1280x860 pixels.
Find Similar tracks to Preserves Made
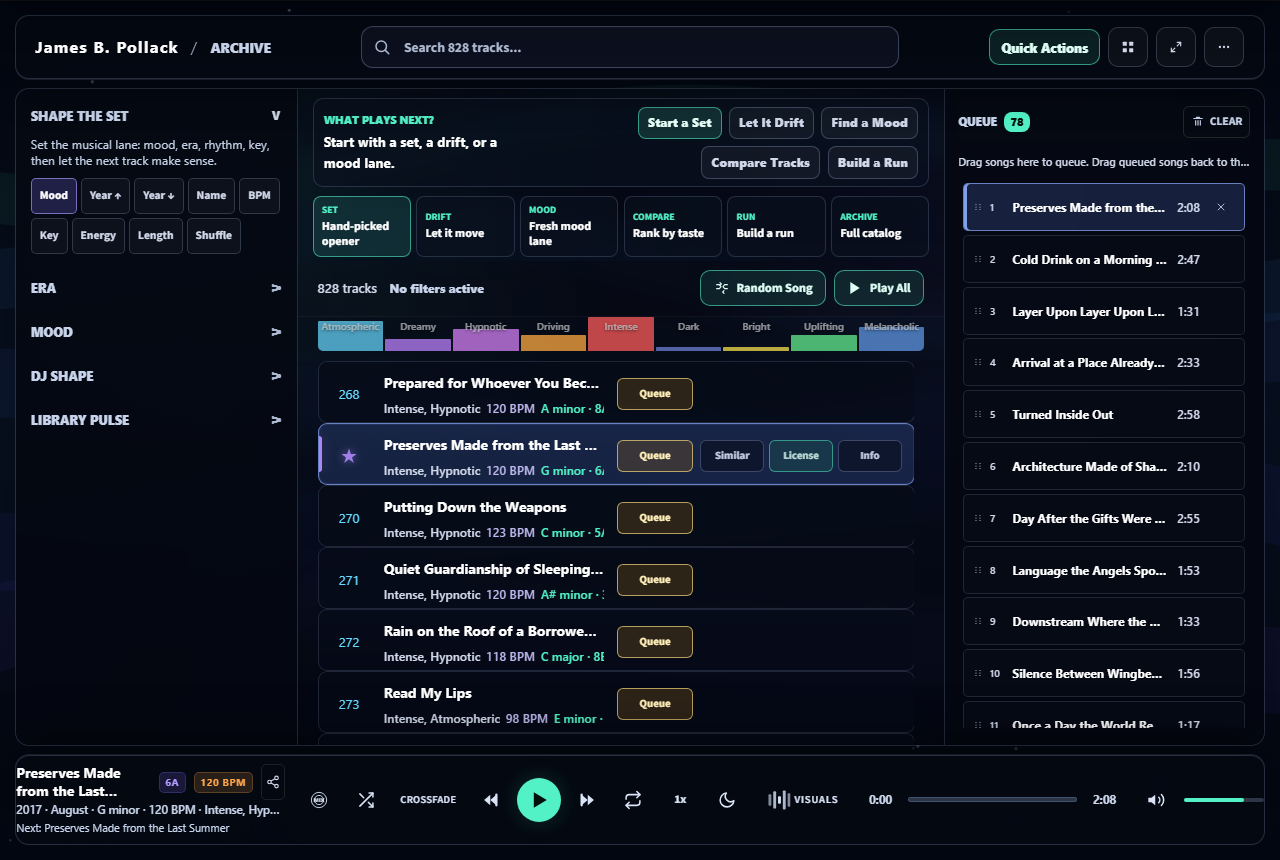click(732, 456)
